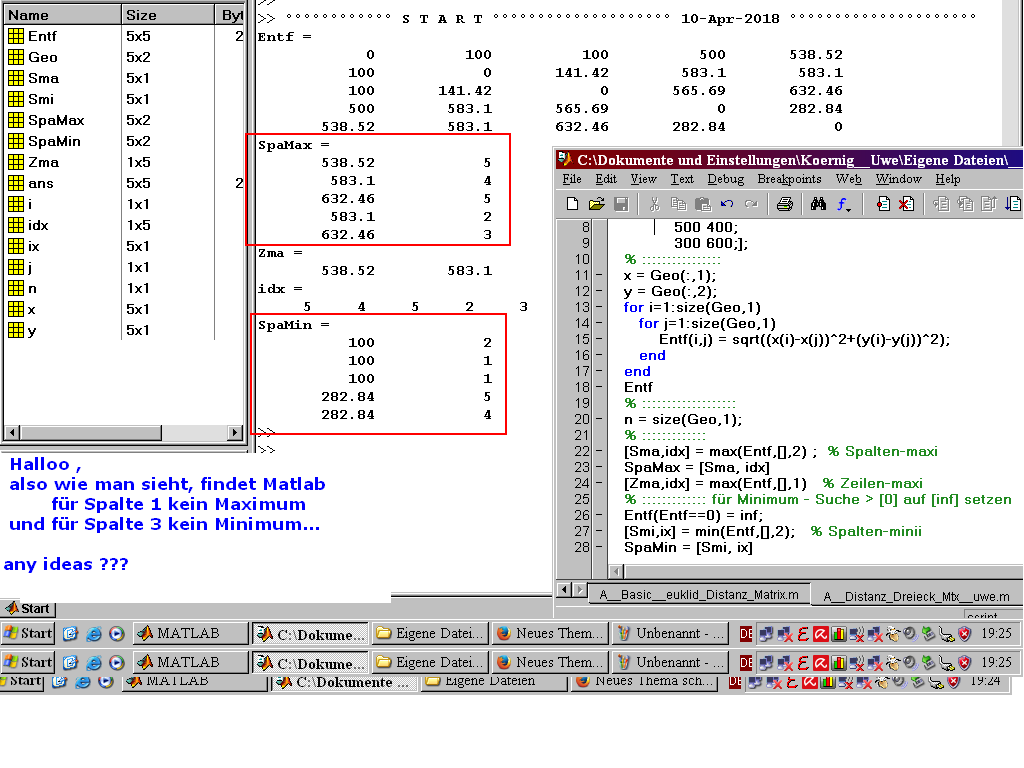Expand the show-function 'f' dropdown
The image size is (1024, 768).
click(x=844, y=204)
